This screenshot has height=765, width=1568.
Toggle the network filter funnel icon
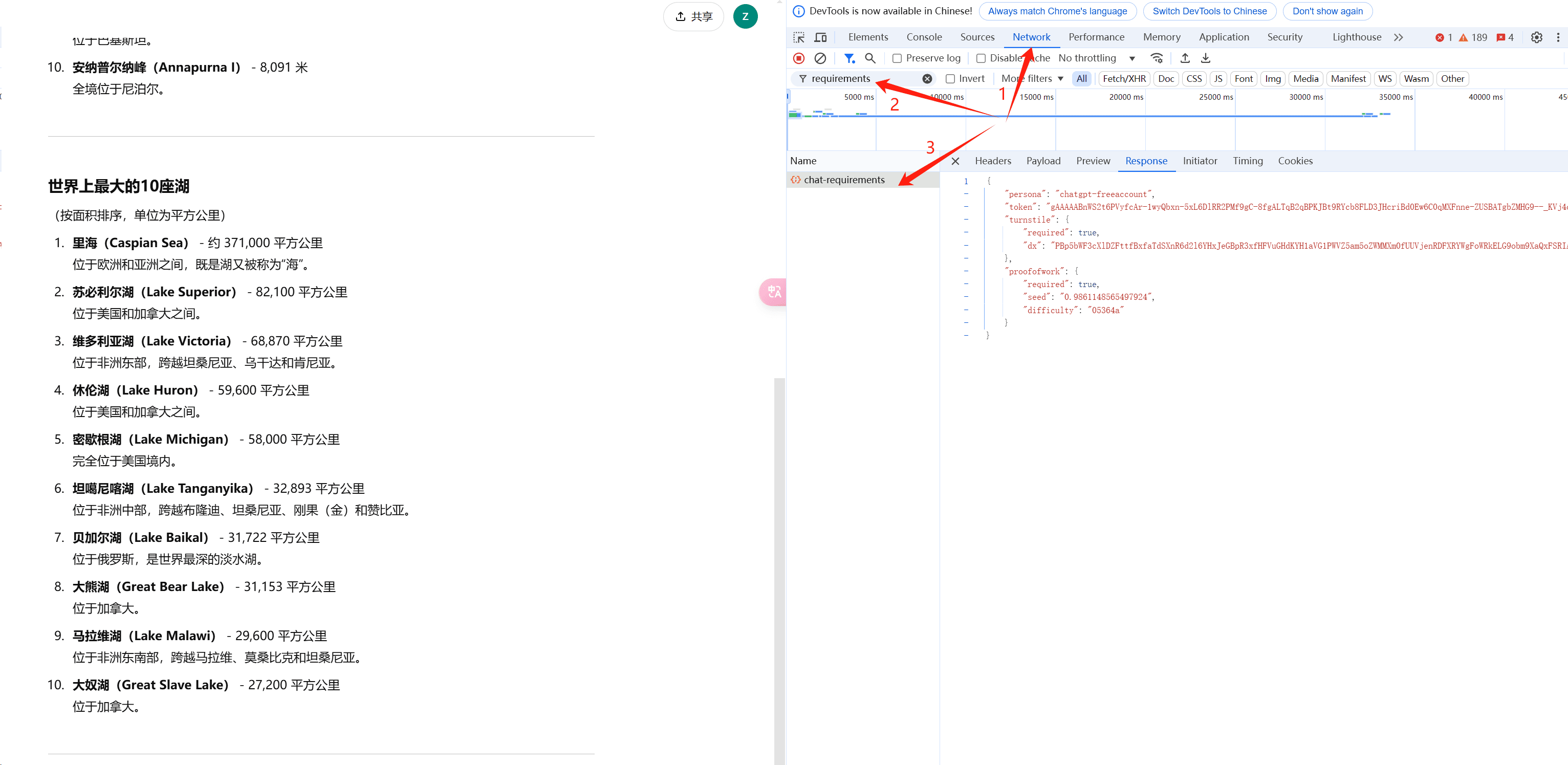click(x=849, y=58)
